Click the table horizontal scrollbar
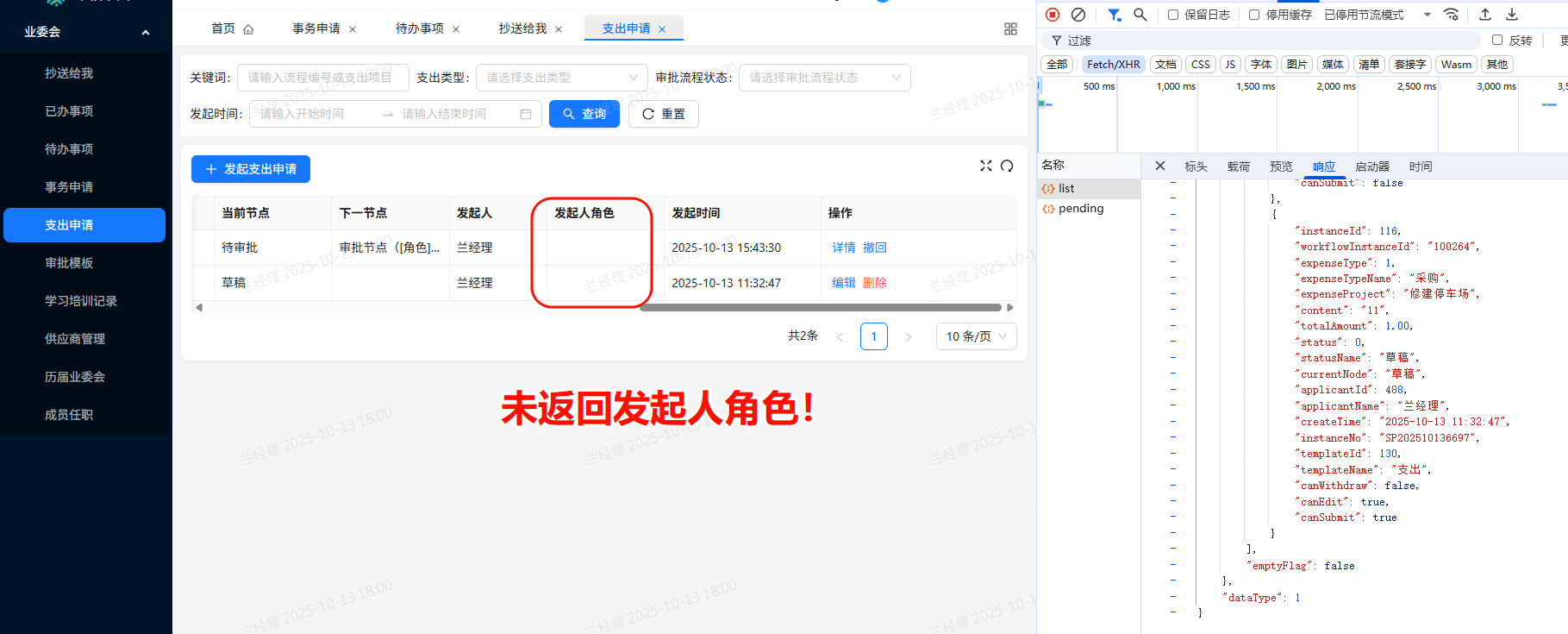The image size is (1568, 634). click(x=819, y=307)
